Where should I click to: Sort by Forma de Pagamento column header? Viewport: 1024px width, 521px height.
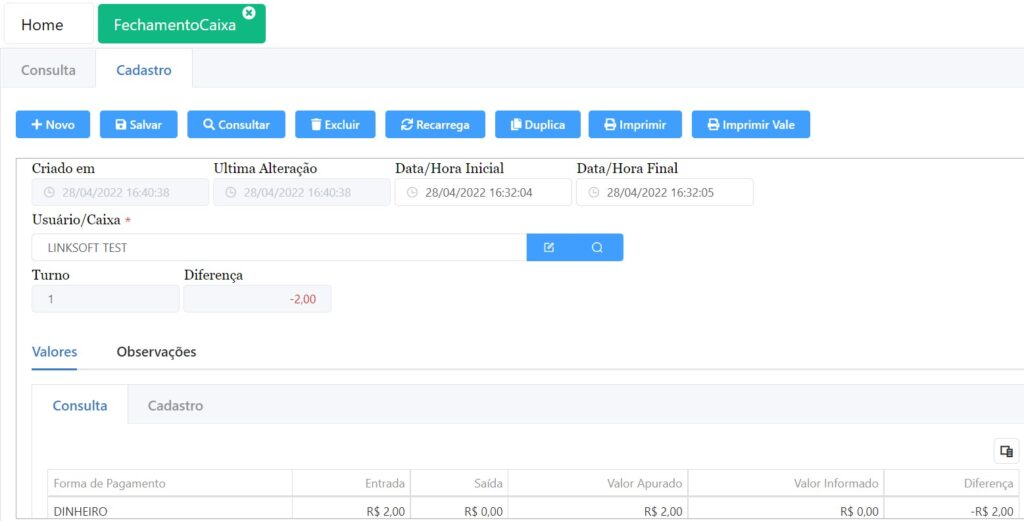110,483
